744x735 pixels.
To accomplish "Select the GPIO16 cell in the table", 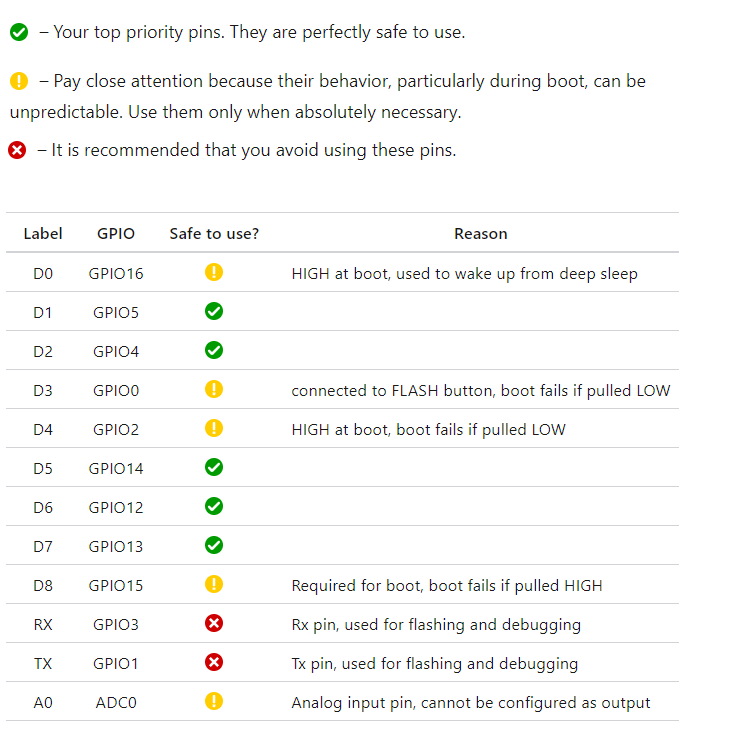I will [116, 274].
